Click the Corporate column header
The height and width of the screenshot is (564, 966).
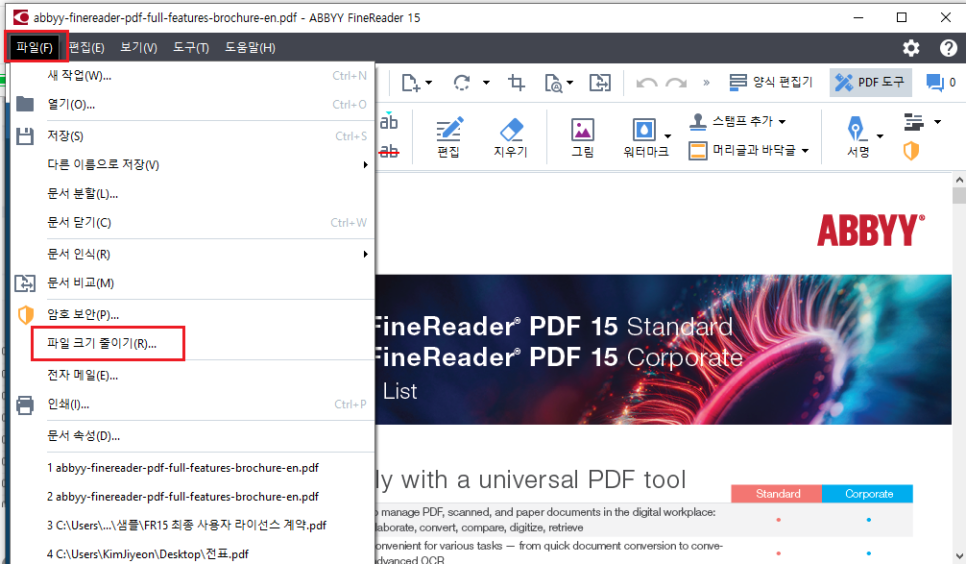tap(869, 494)
